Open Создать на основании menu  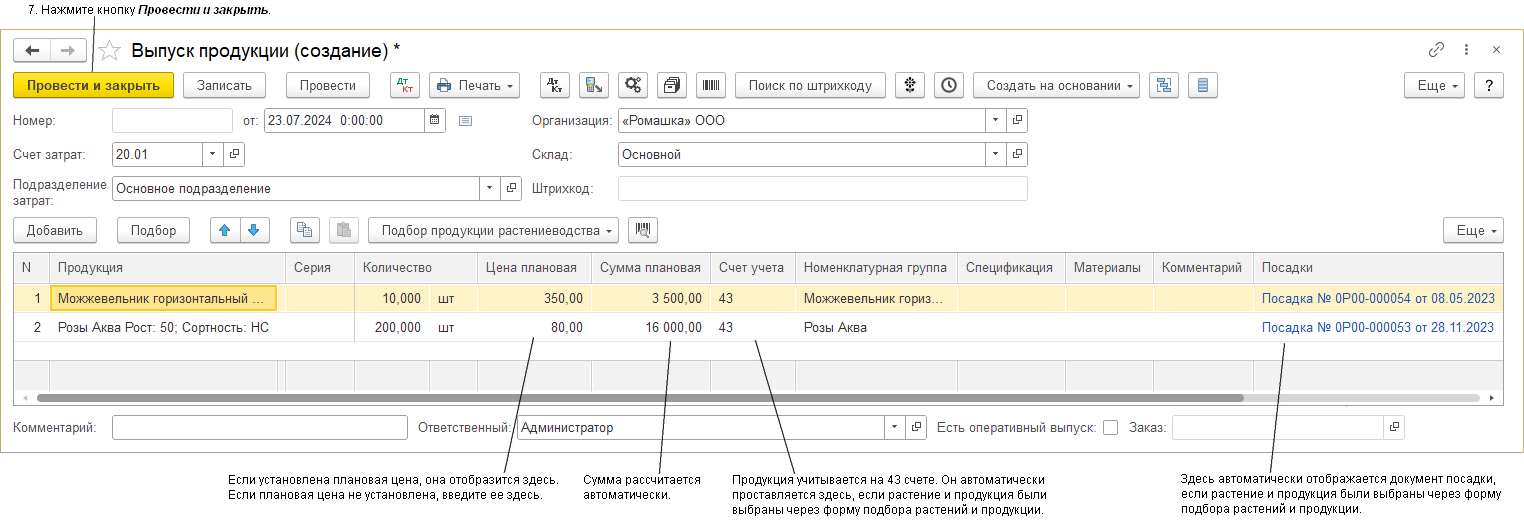click(x=1056, y=85)
